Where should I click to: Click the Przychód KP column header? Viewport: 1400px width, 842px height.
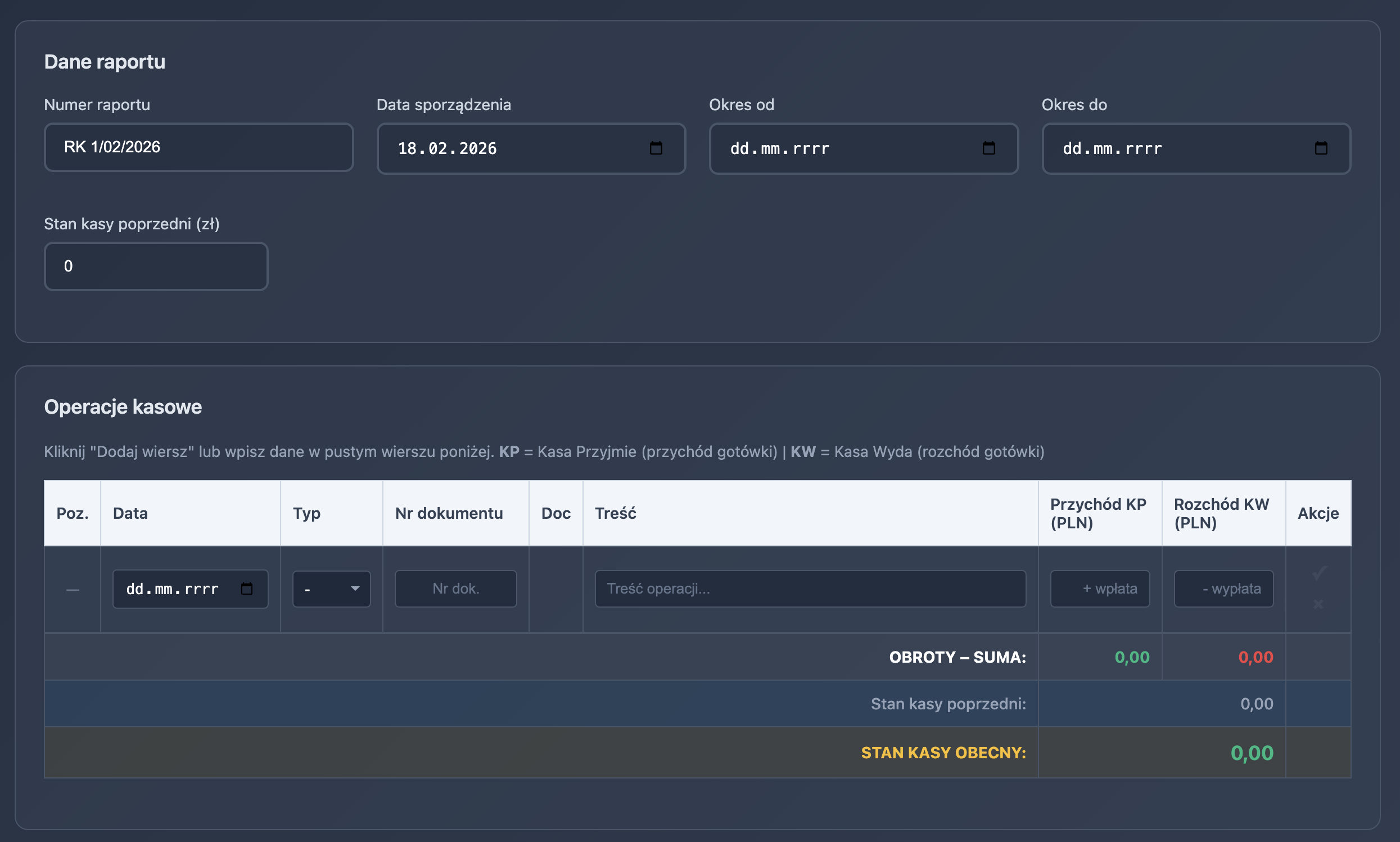1098,513
